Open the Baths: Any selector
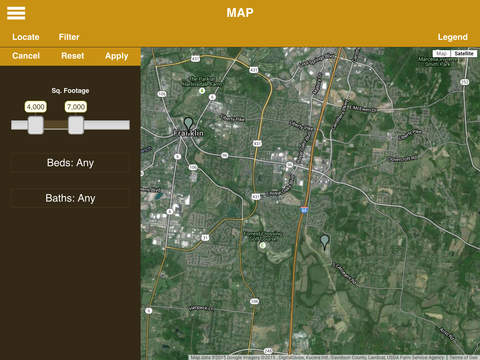 tap(70, 198)
